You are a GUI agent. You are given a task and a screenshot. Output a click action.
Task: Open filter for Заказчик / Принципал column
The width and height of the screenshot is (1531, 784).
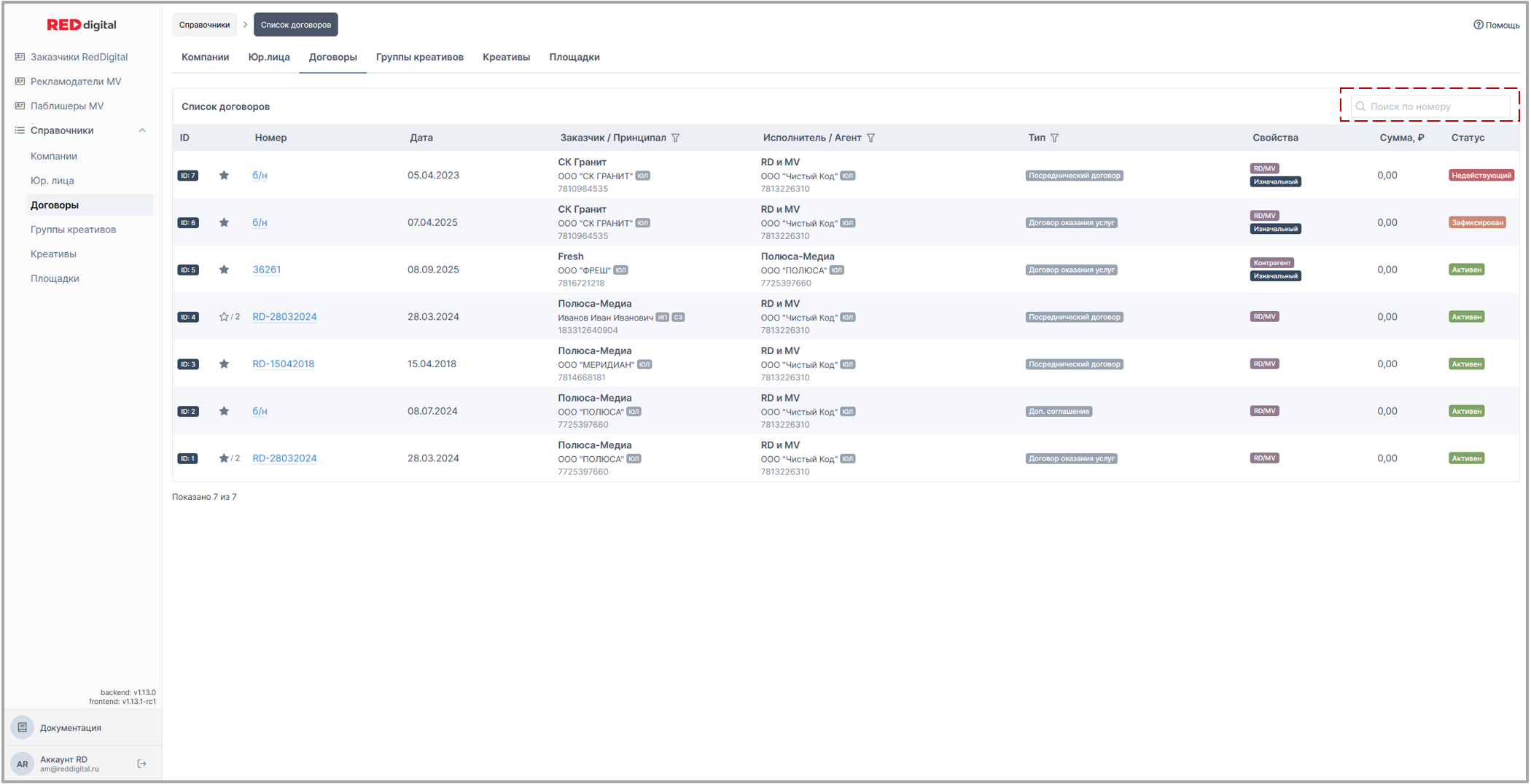[x=676, y=138]
